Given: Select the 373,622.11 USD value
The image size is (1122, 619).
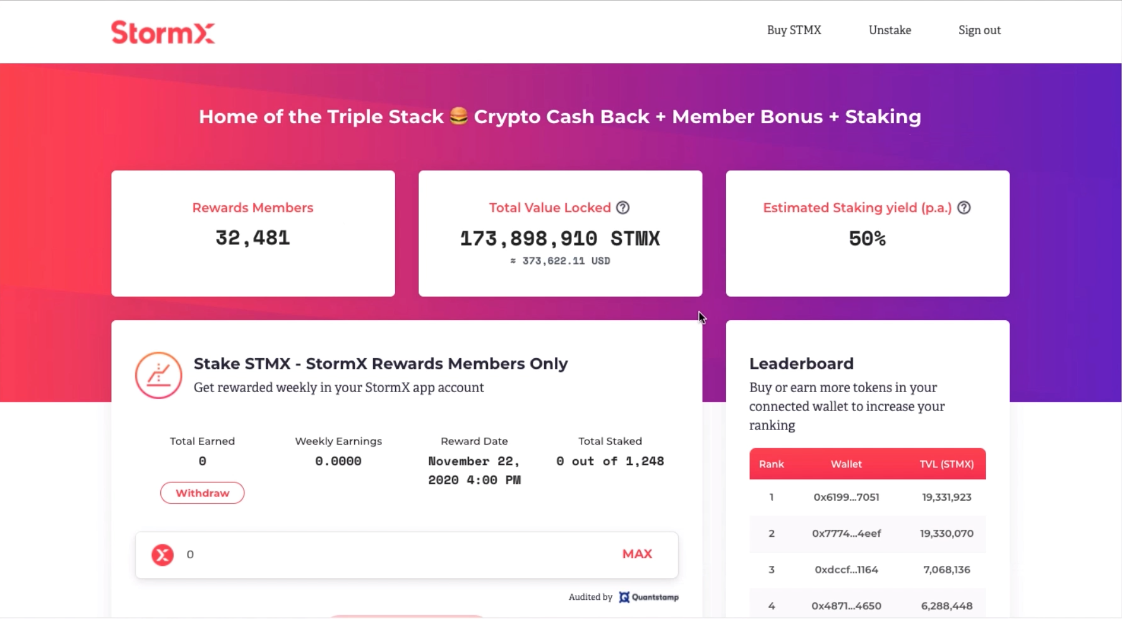Looking at the screenshot, I should 560,261.
